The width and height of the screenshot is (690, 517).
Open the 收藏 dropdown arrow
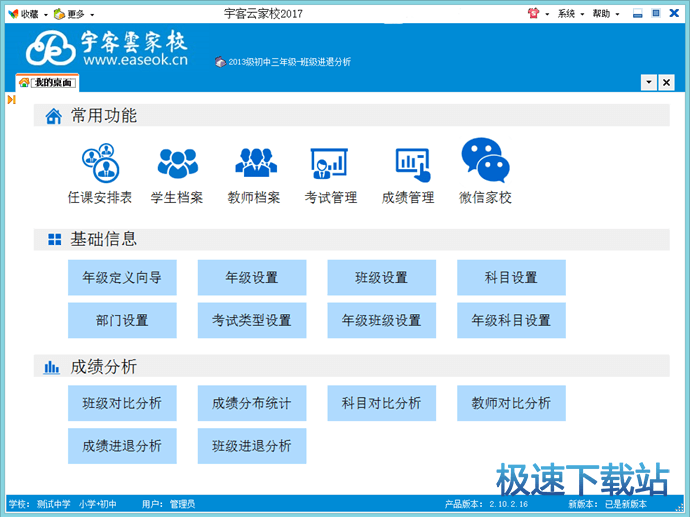tap(45, 15)
